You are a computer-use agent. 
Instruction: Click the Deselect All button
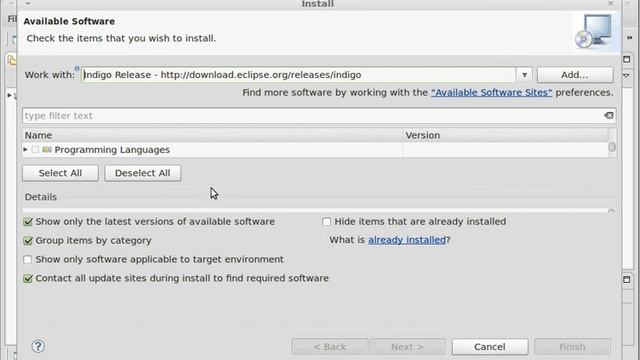142,173
